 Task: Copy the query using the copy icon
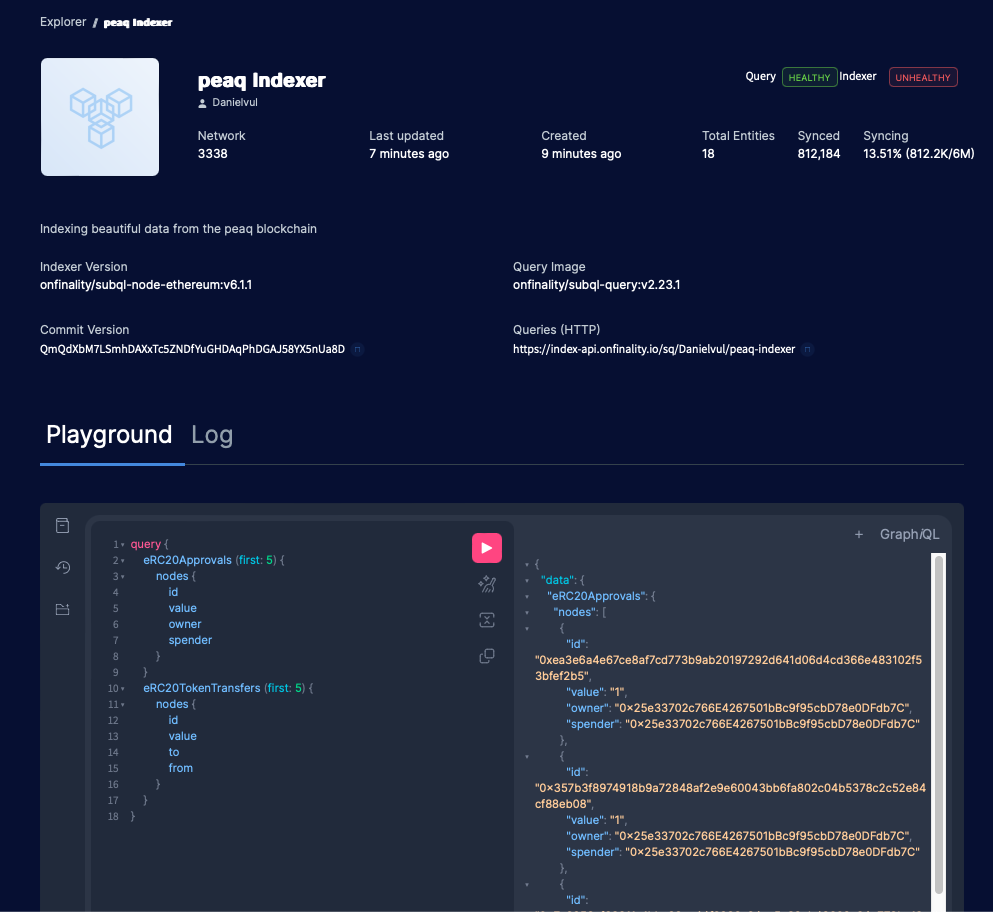[x=487, y=656]
